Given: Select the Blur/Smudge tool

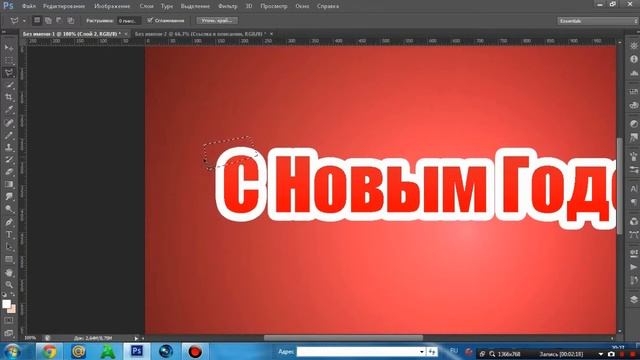Looking at the screenshot, I should click(x=9, y=197).
